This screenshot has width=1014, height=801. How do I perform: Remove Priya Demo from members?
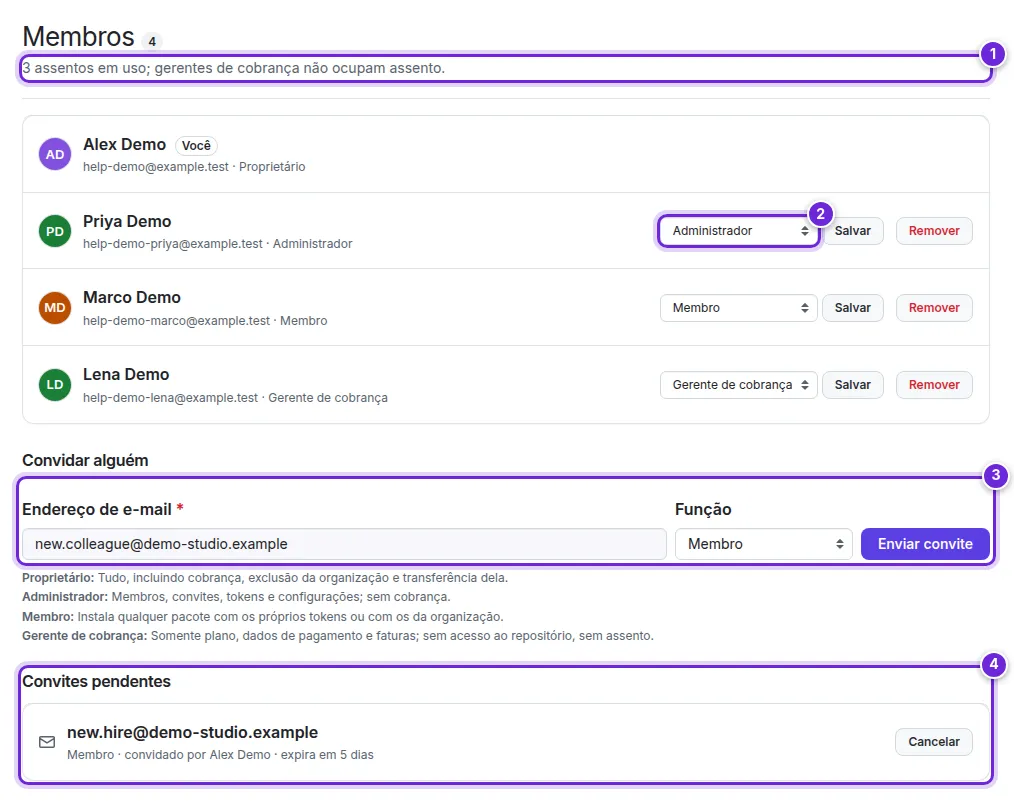click(934, 231)
